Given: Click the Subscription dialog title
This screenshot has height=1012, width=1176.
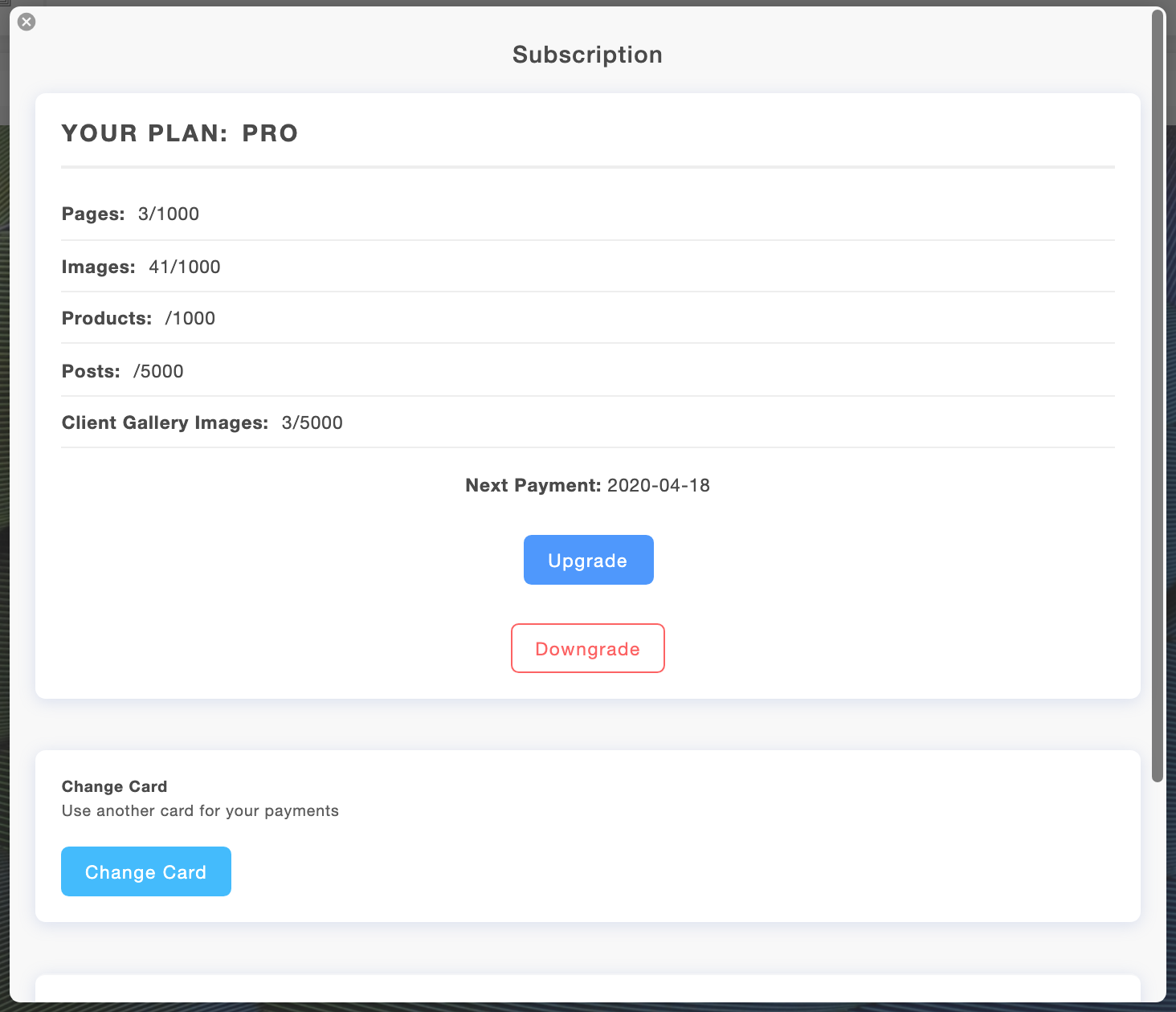Looking at the screenshot, I should [587, 55].
